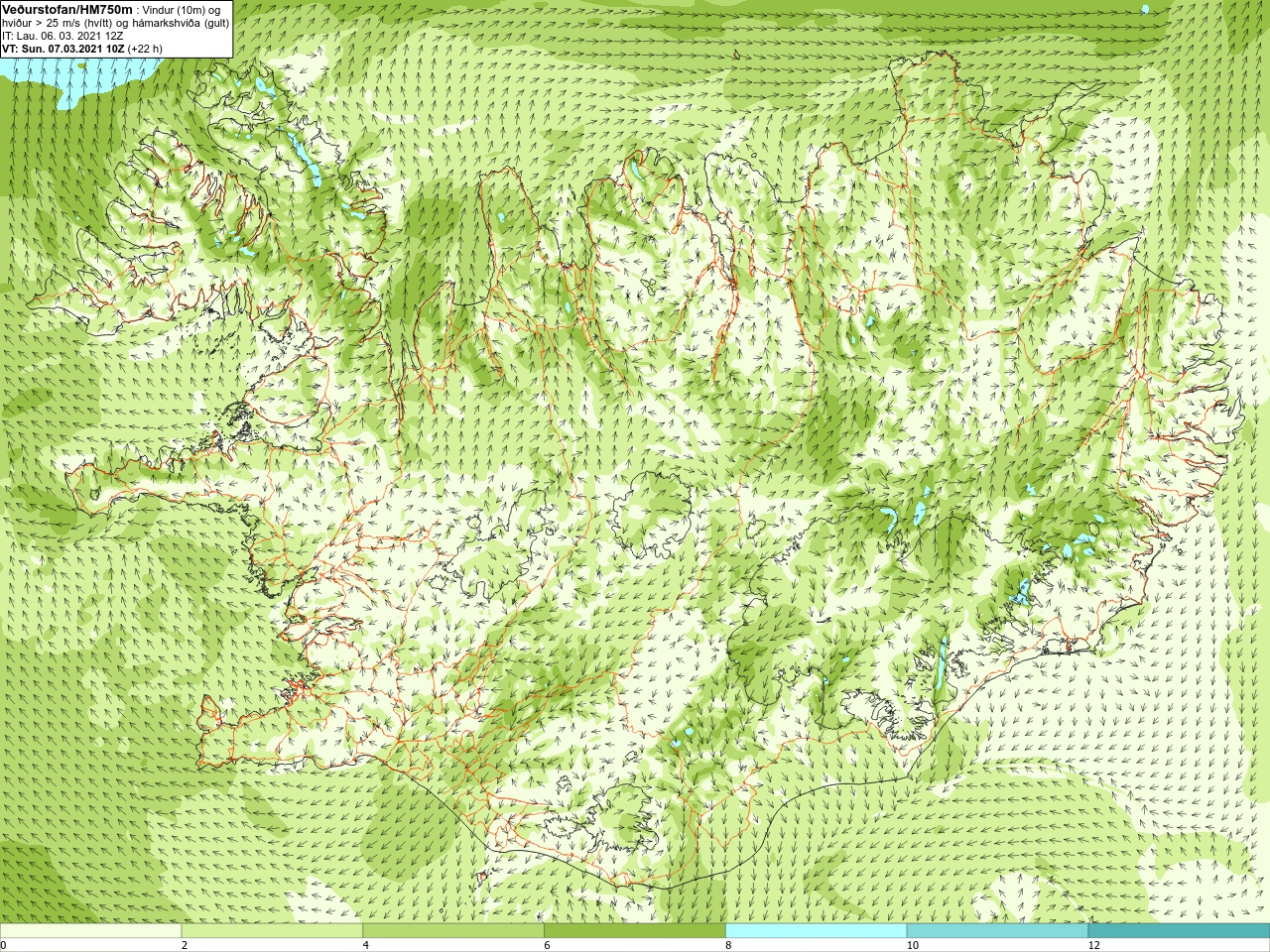Click the 'VT: Sun. 07.03.2021 10Z (+22 h)' line

click(82, 48)
